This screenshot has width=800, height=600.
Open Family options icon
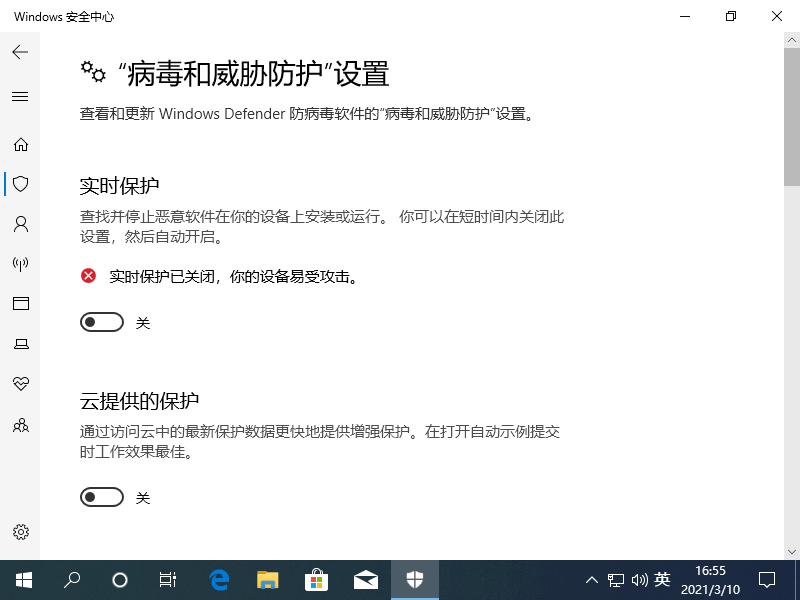pos(20,425)
